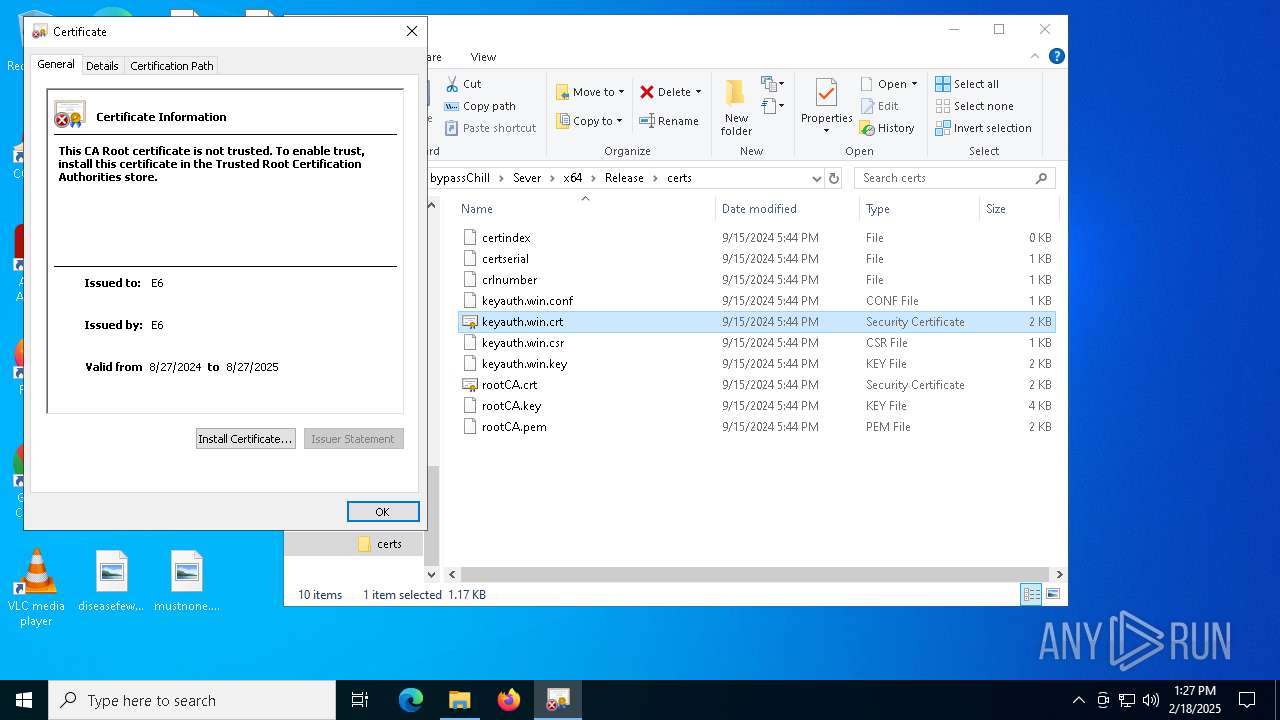Click the red Delete X icon
This screenshot has width=1280, height=720.
(647, 92)
